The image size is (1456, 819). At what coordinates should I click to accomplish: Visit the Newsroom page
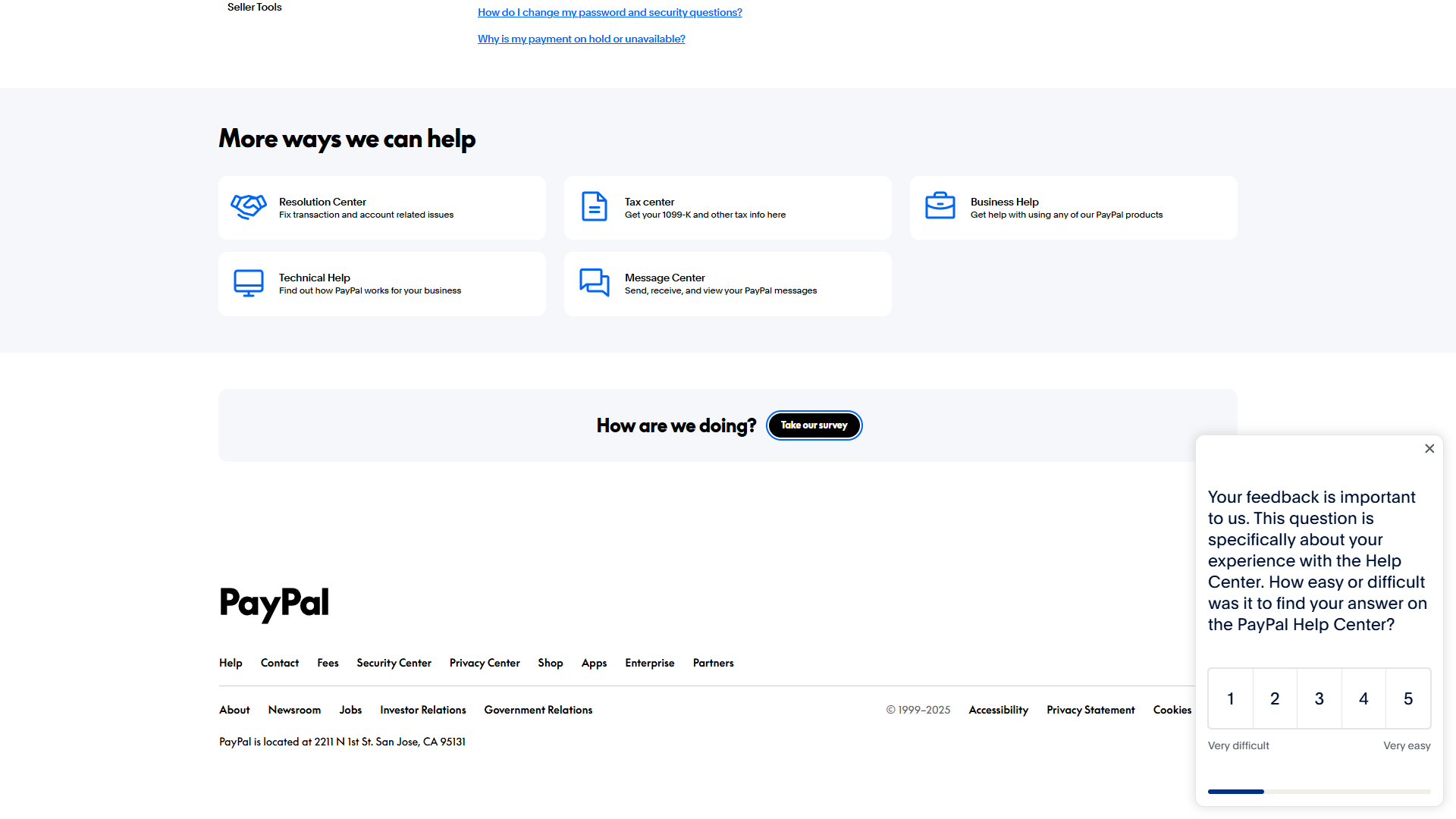[294, 710]
